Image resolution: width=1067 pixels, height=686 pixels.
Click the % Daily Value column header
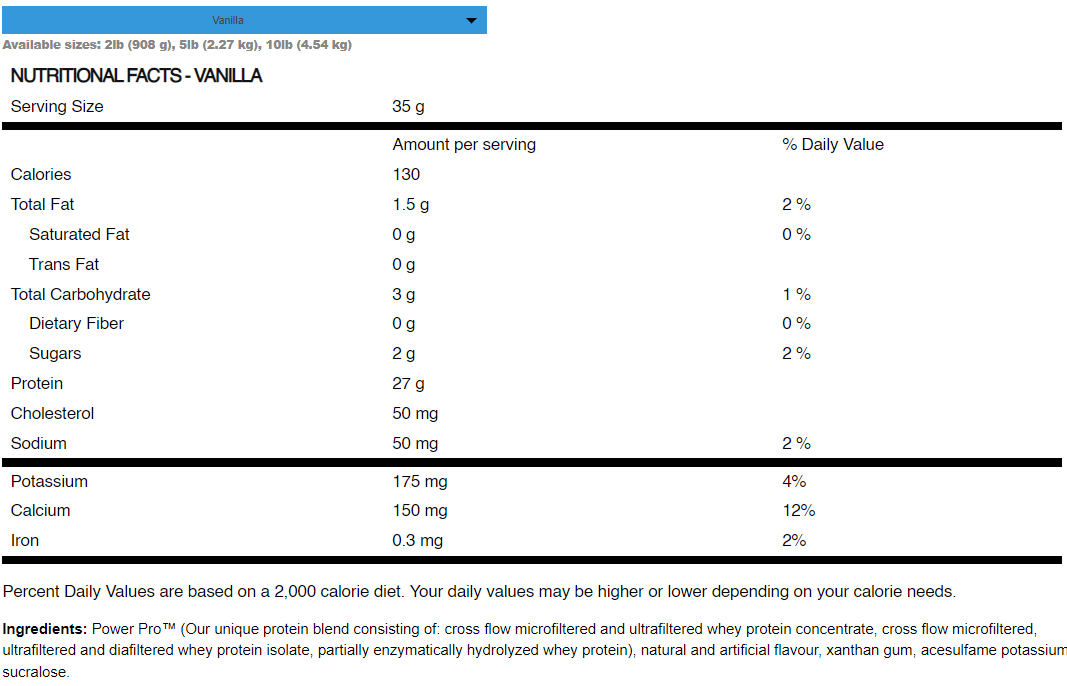click(x=833, y=144)
